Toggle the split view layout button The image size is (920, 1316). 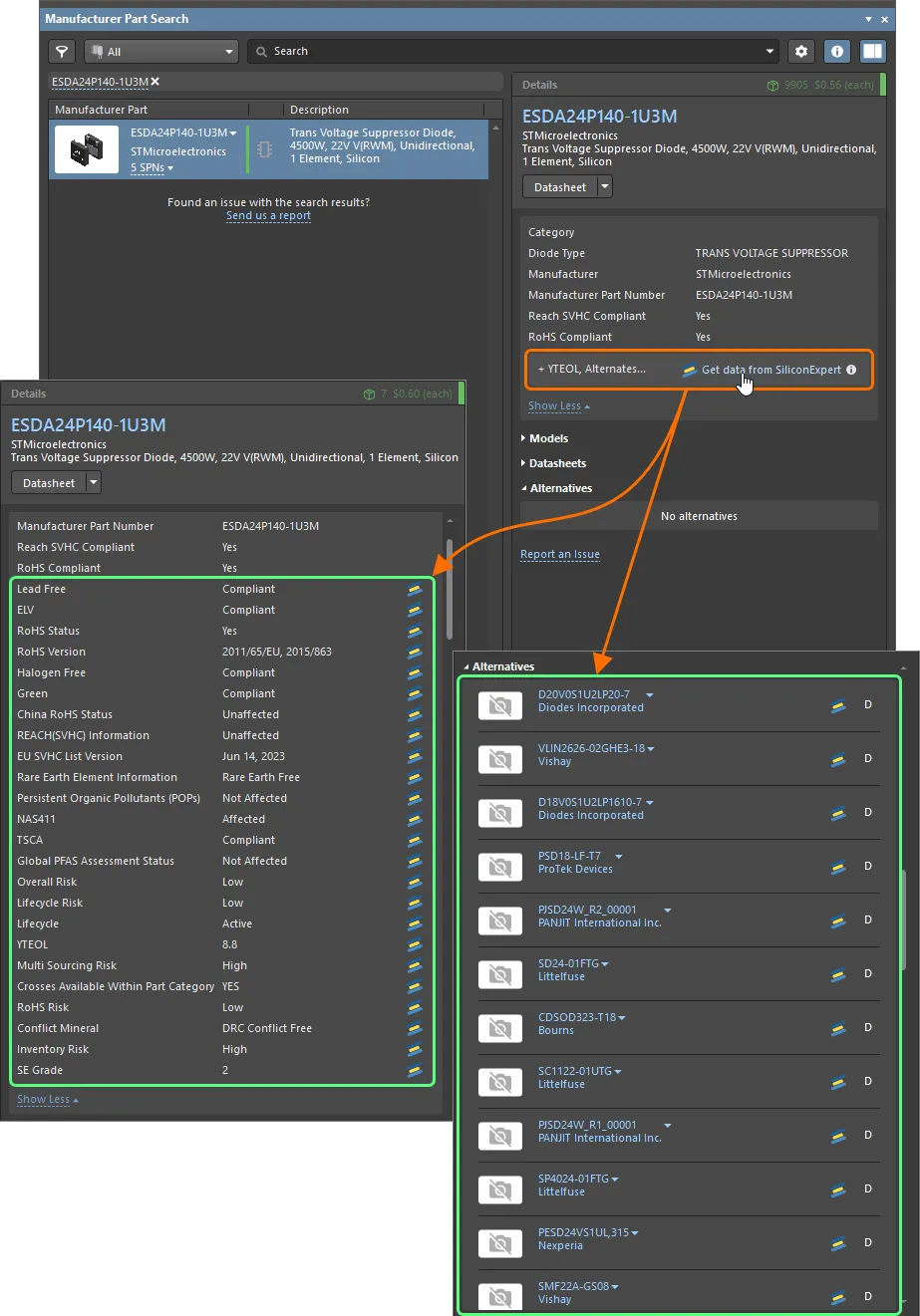[x=873, y=51]
